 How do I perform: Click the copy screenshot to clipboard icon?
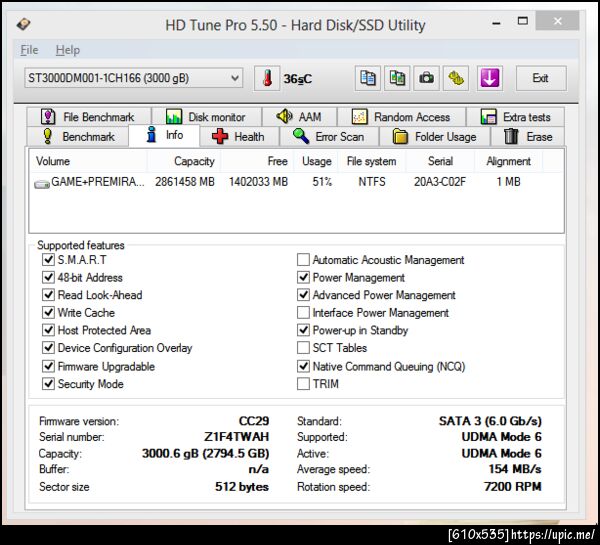(x=397, y=78)
